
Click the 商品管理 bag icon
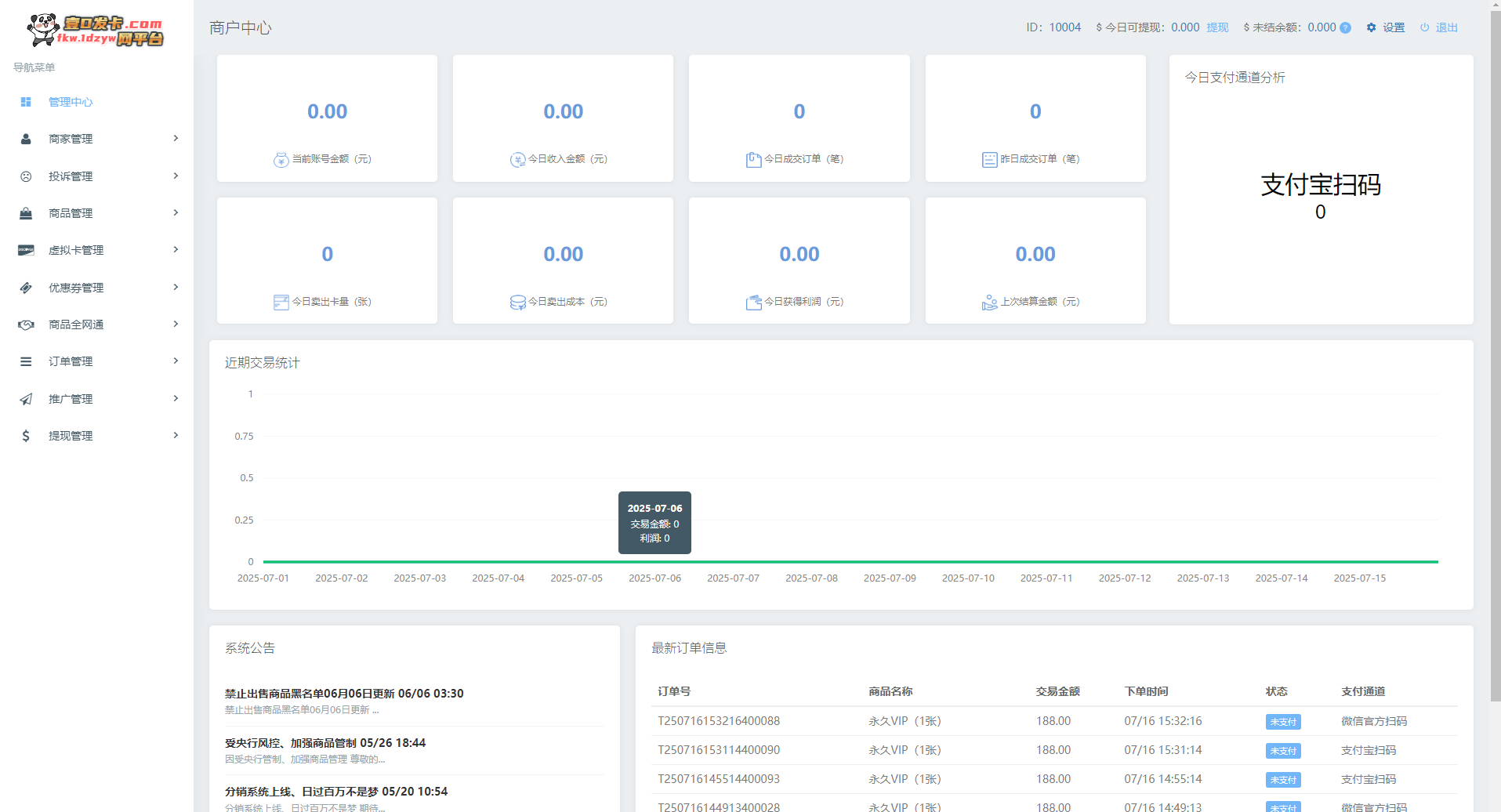pos(26,213)
